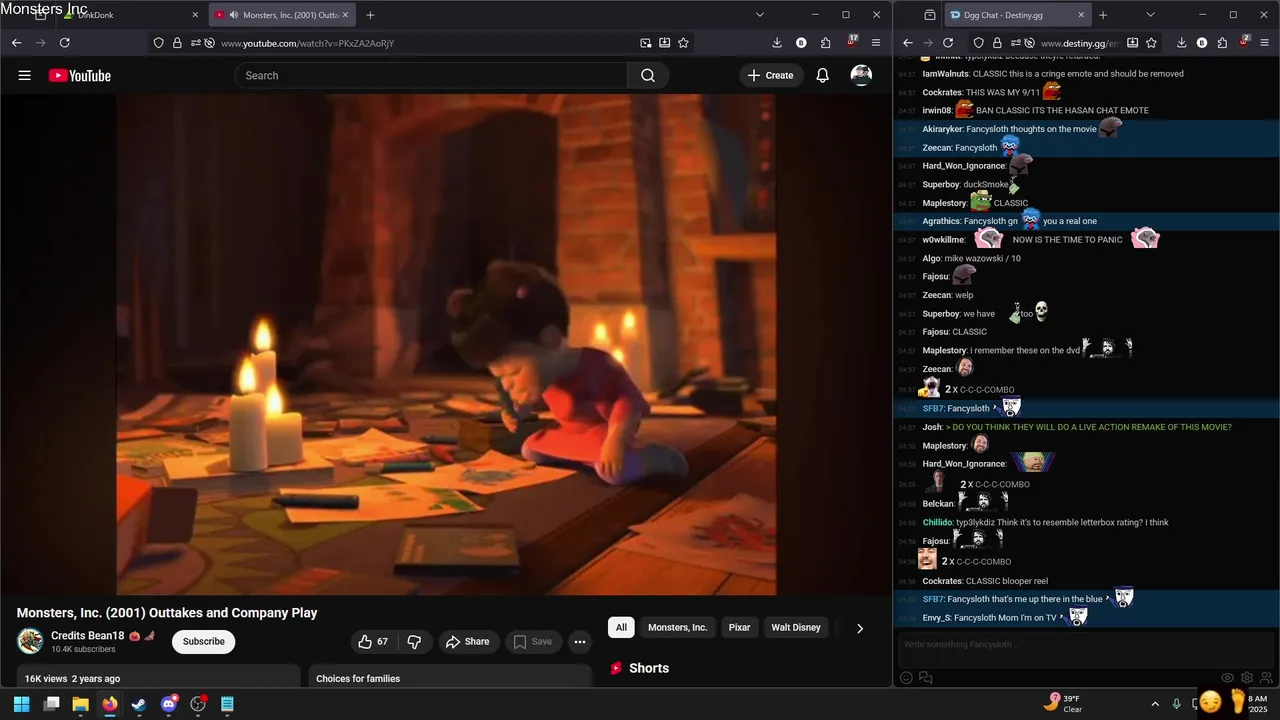Viewport: 1280px width, 720px height.
Task: Like the Monsters, Inc. video
Action: click(x=373, y=641)
